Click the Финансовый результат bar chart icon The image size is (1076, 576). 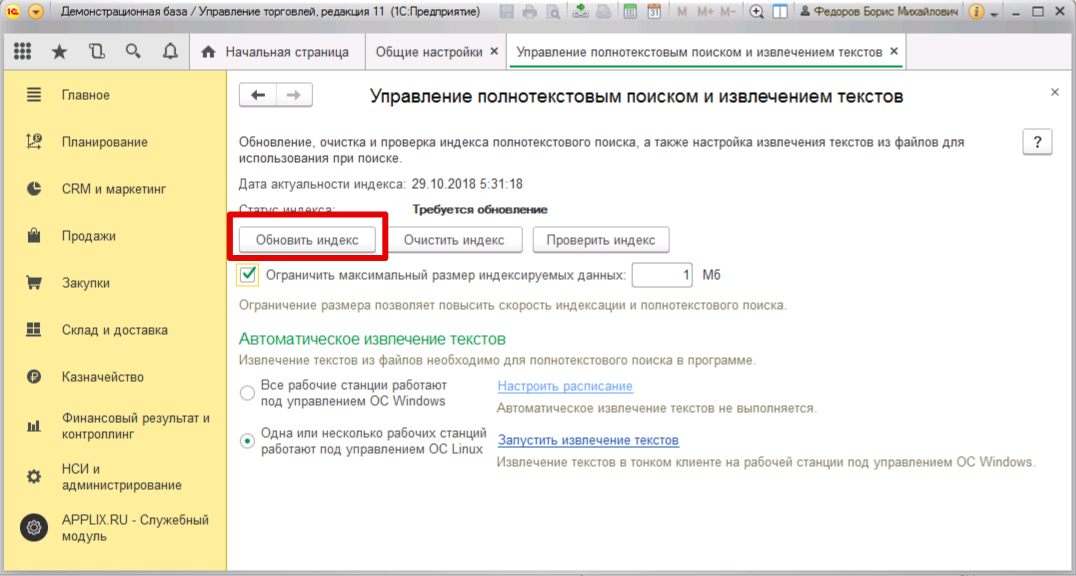(34, 426)
